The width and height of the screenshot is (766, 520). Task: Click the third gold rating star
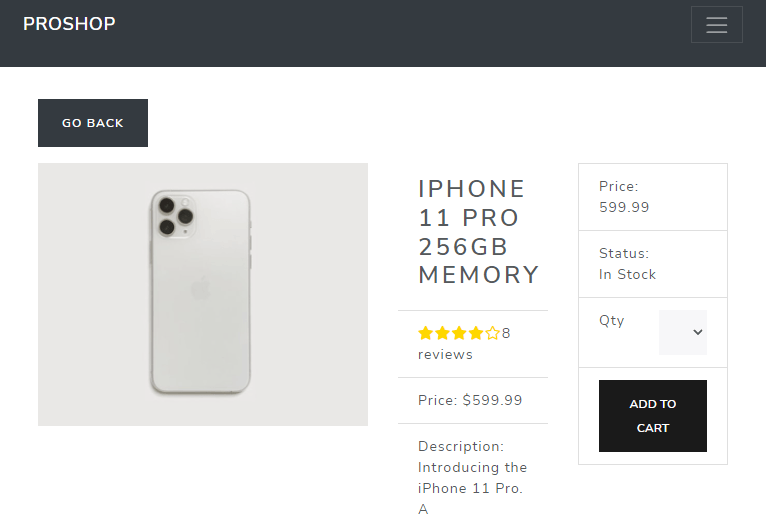point(459,334)
